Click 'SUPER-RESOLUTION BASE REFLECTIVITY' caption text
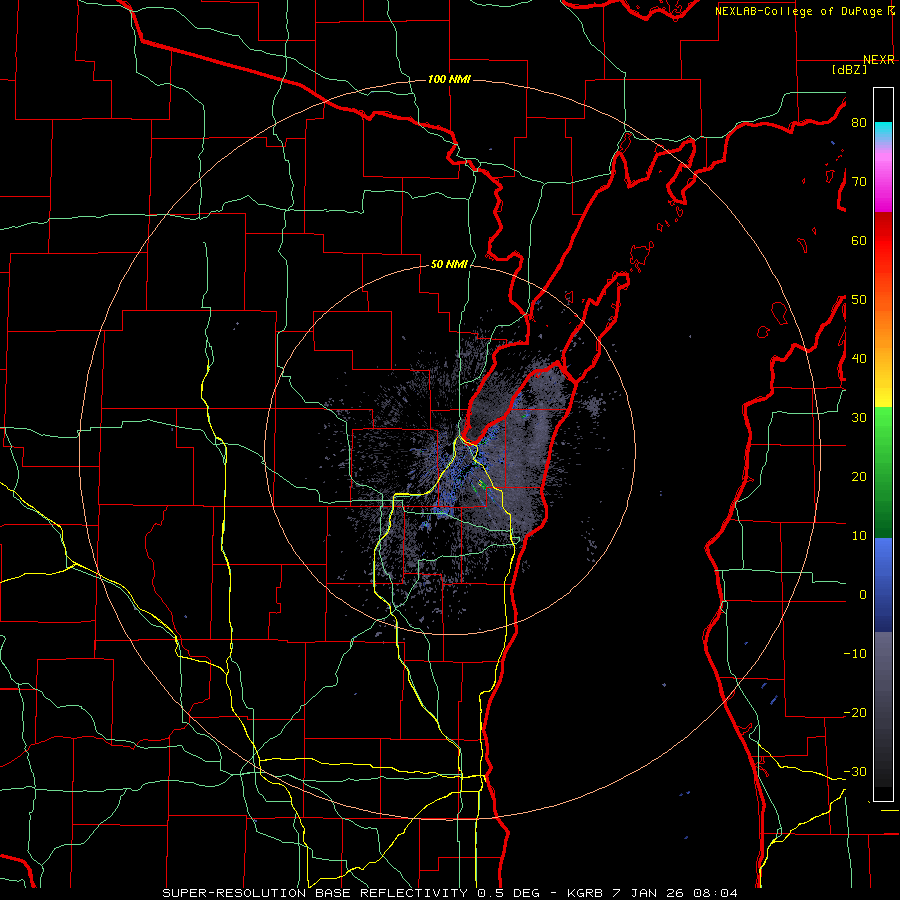Image resolution: width=900 pixels, height=900 pixels. [x=315, y=893]
